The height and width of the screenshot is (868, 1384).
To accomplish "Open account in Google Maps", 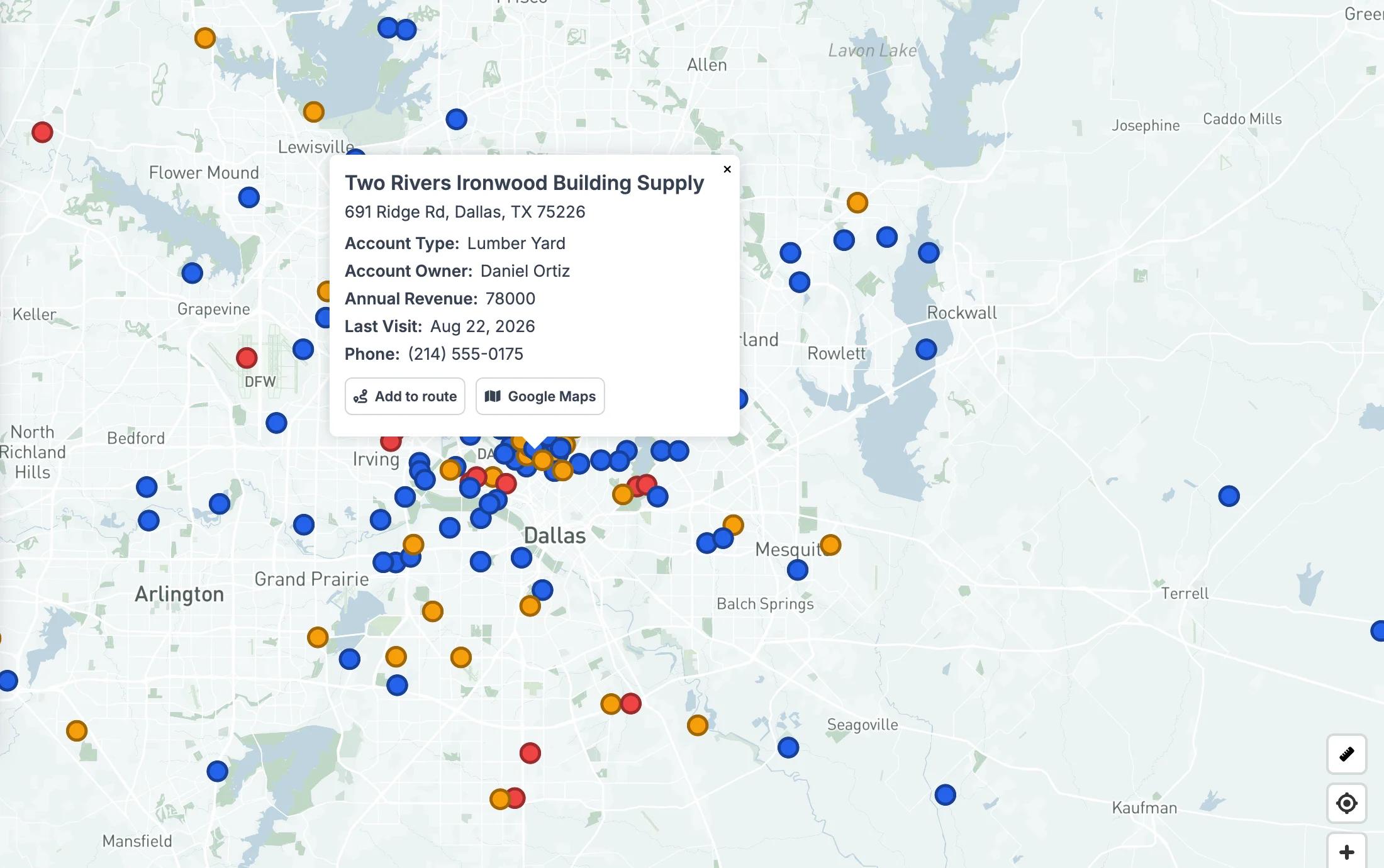I will pyautogui.click(x=540, y=396).
